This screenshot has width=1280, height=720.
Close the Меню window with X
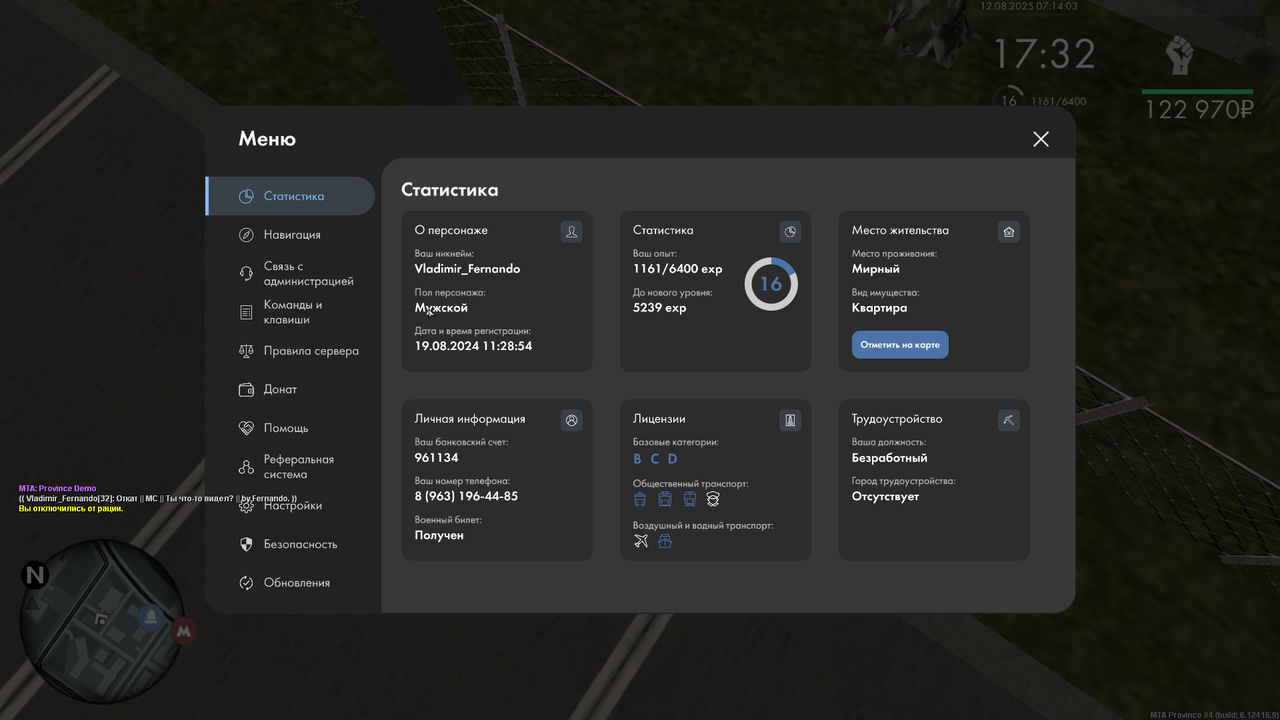[1041, 139]
